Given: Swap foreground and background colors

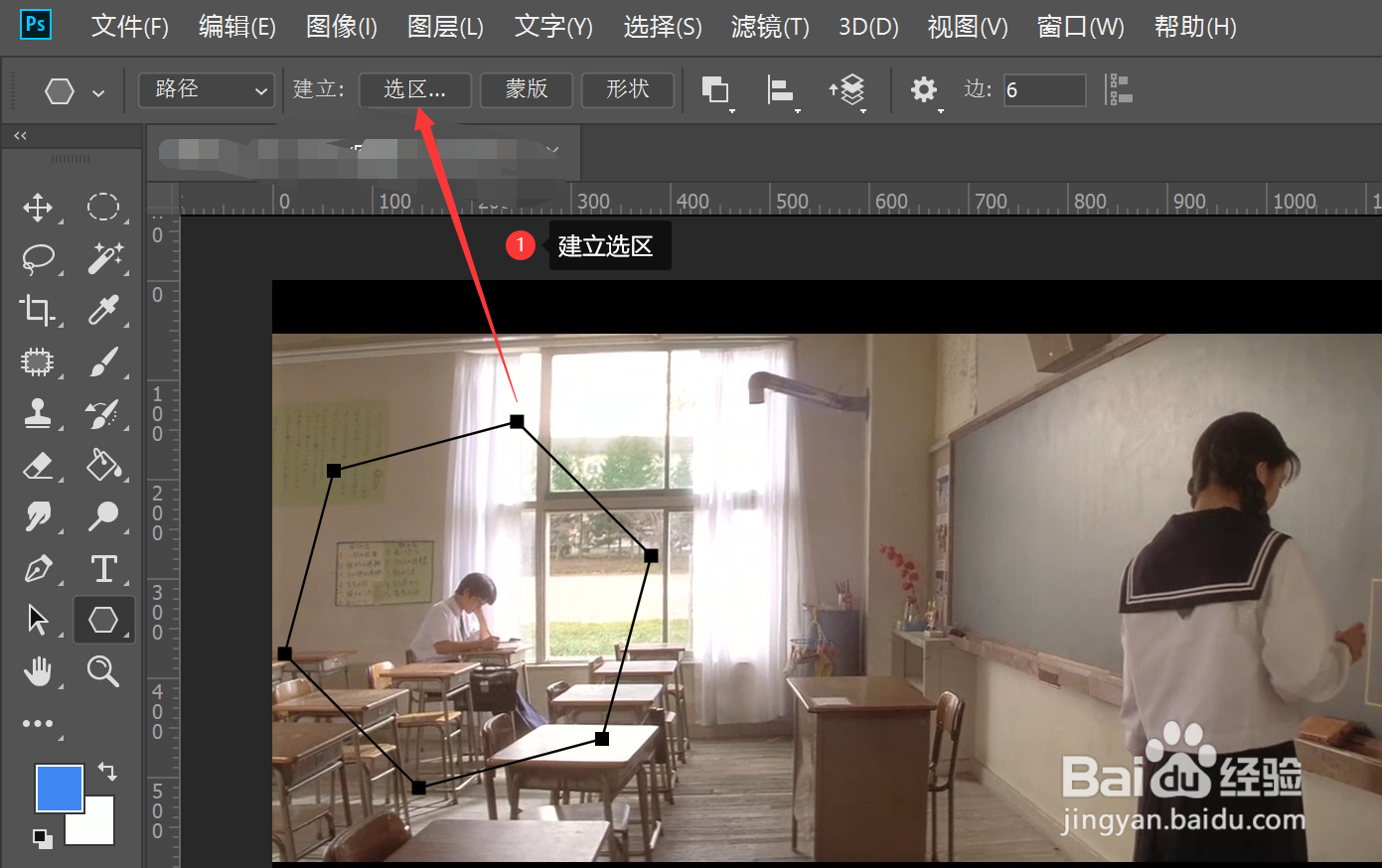Looking at the screenshot, I should tap(107, 771).
